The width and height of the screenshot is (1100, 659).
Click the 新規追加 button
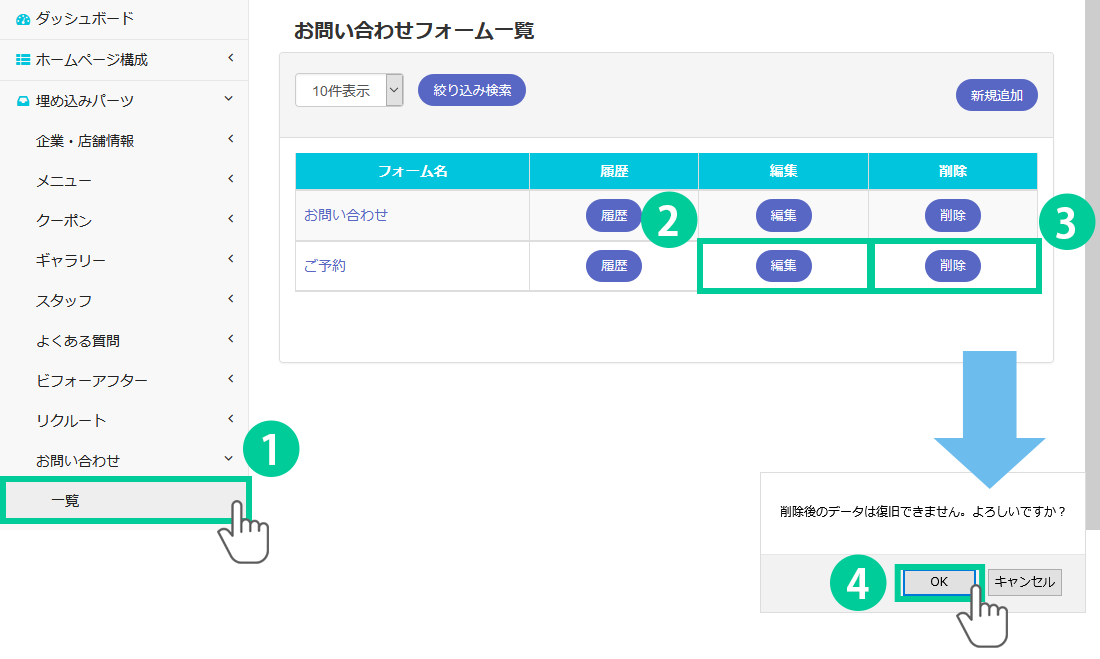point(996,96)
